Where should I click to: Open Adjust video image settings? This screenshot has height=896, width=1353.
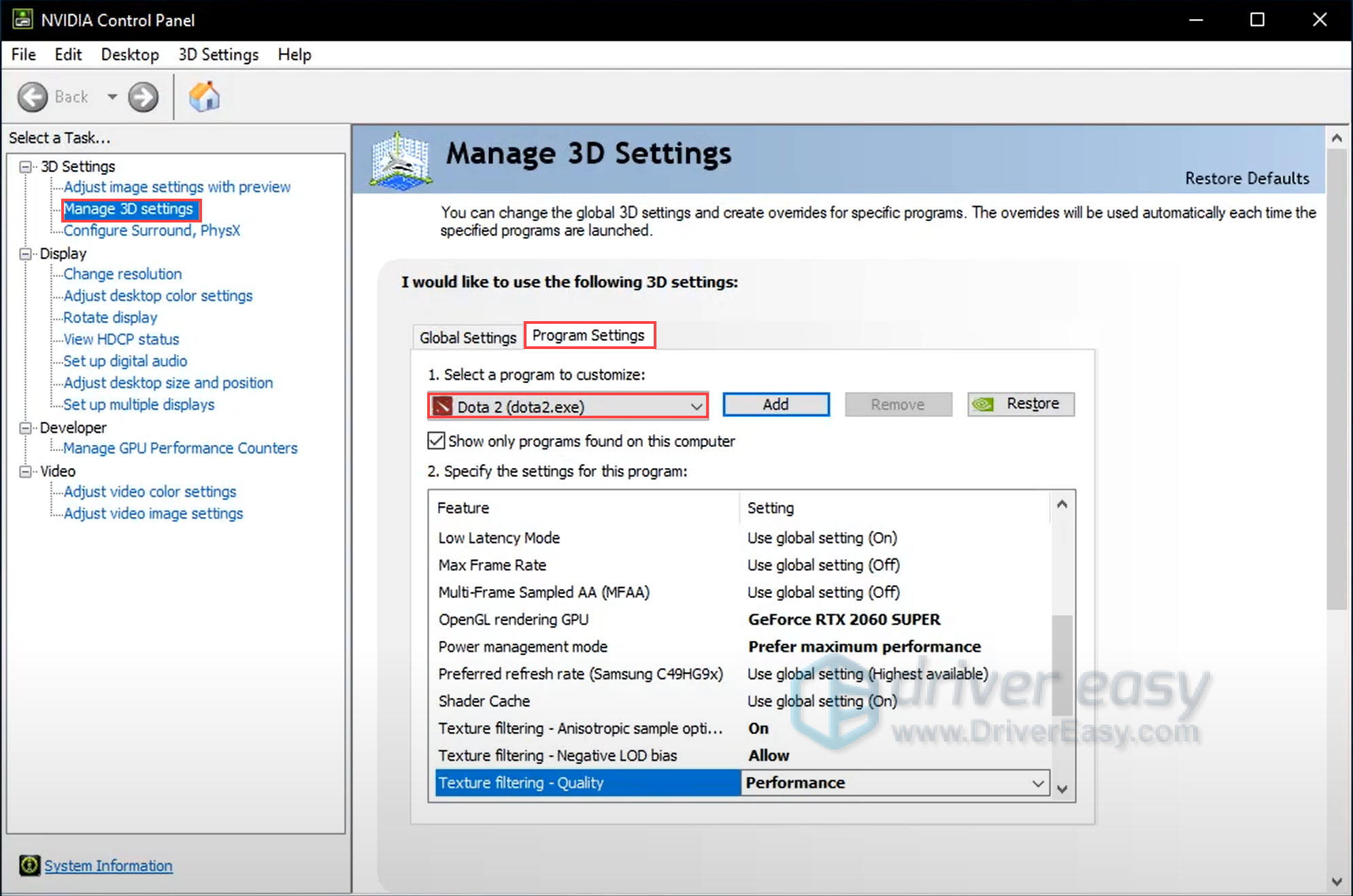[153, 514]
